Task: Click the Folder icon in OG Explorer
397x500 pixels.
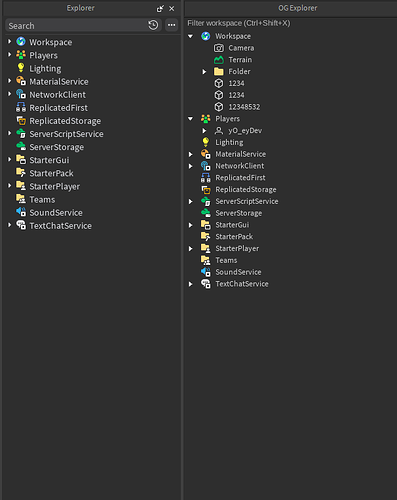Action: 219,71
